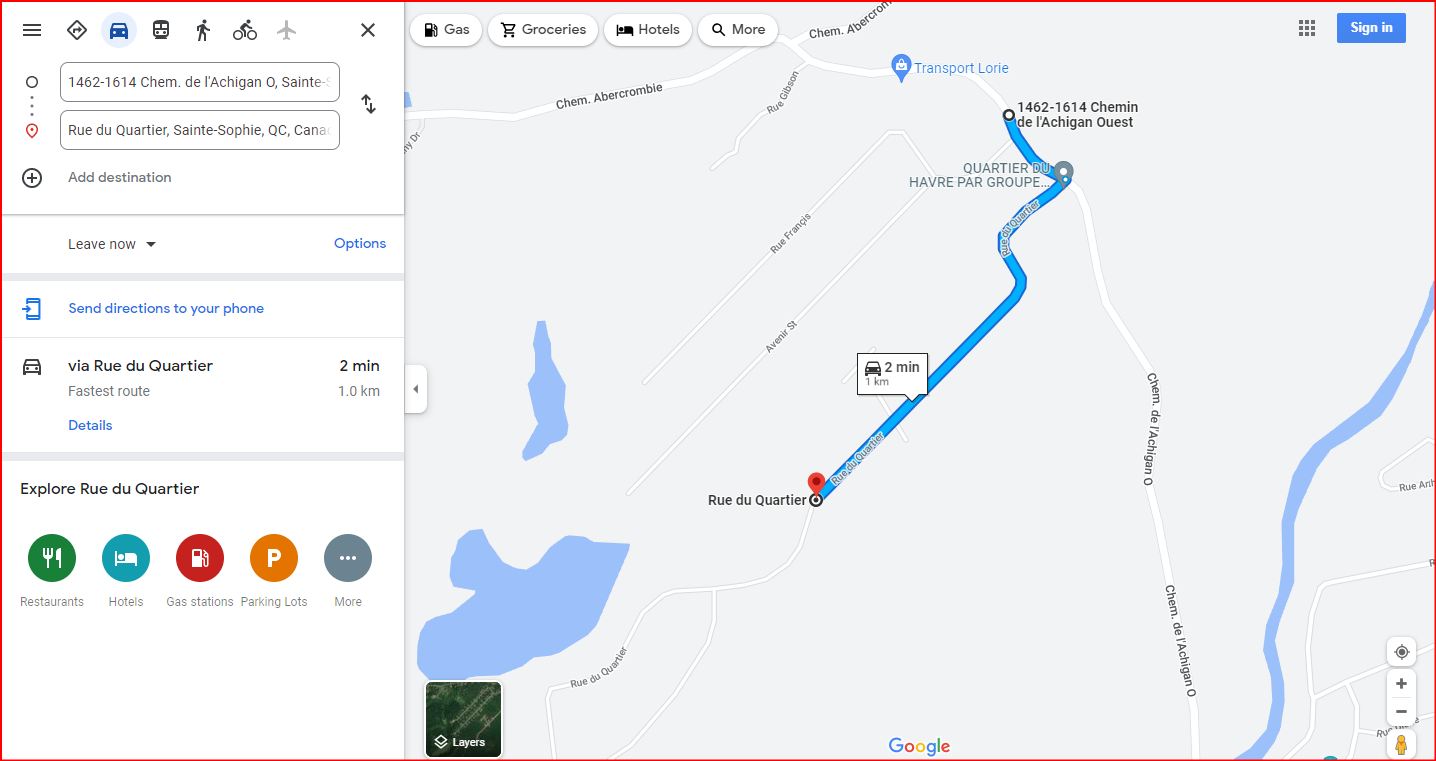Open Pegman Street View control

coord(1401,745)
